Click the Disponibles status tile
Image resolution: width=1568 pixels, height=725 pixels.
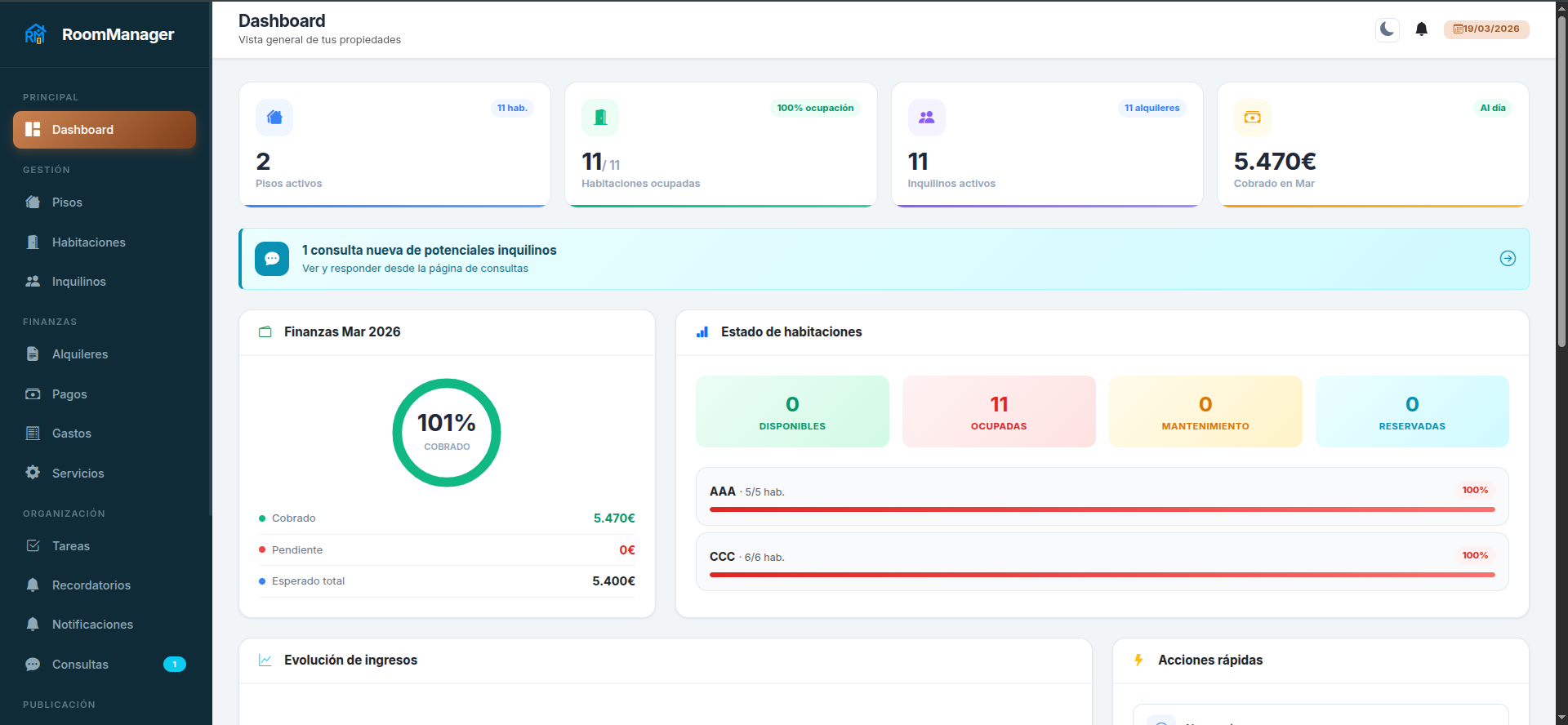[792, 411]
